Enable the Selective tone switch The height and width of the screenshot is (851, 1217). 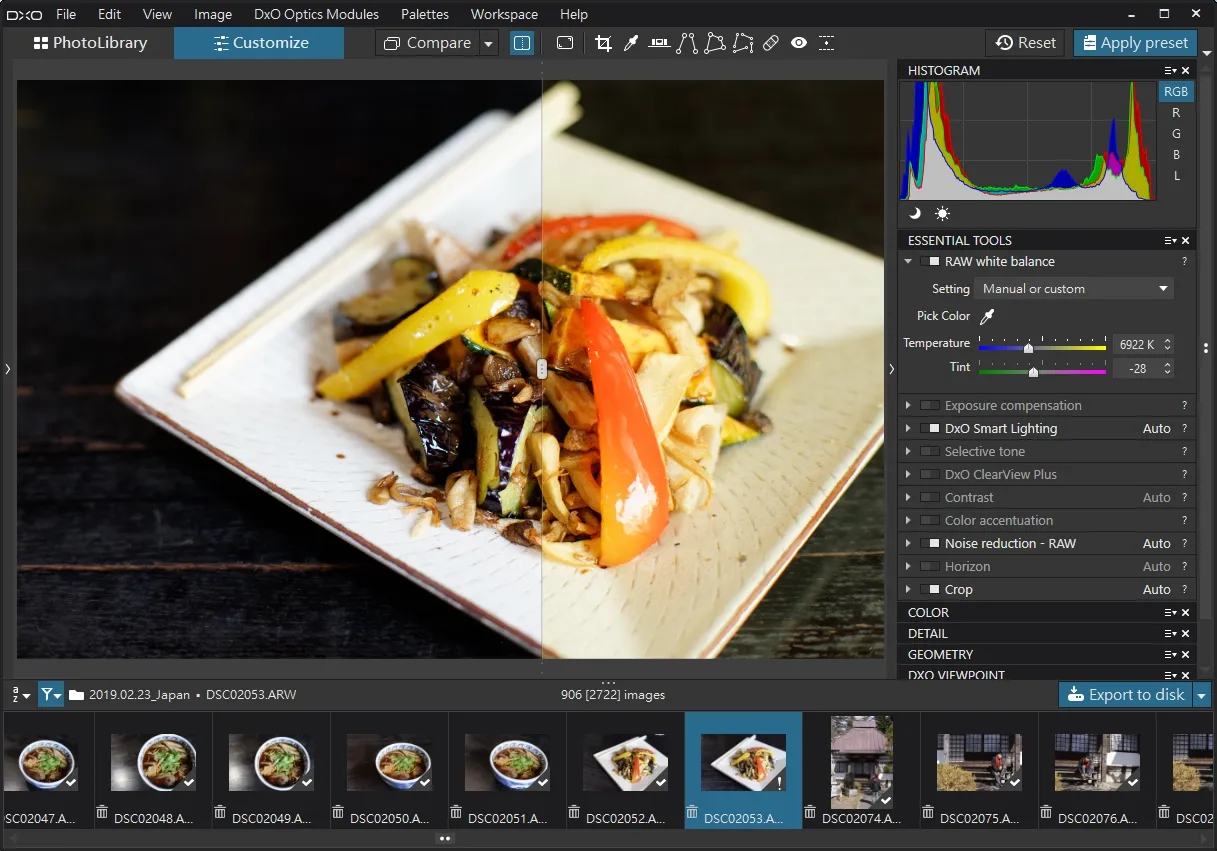pyautogui.click(x=930, y=452)
